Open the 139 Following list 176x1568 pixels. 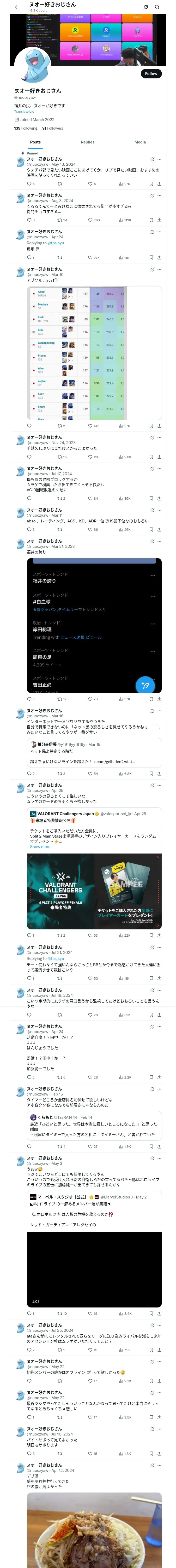coord(26,128)
